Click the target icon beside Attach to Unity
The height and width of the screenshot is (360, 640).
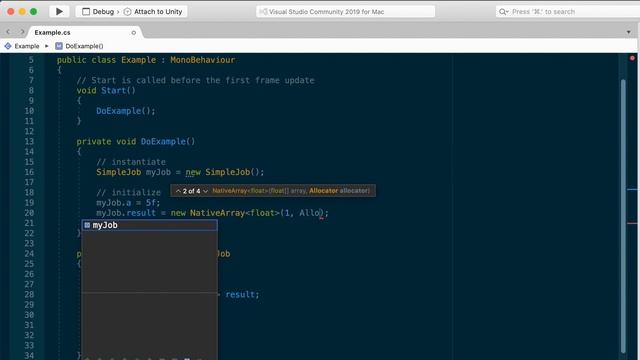(127, 12)
